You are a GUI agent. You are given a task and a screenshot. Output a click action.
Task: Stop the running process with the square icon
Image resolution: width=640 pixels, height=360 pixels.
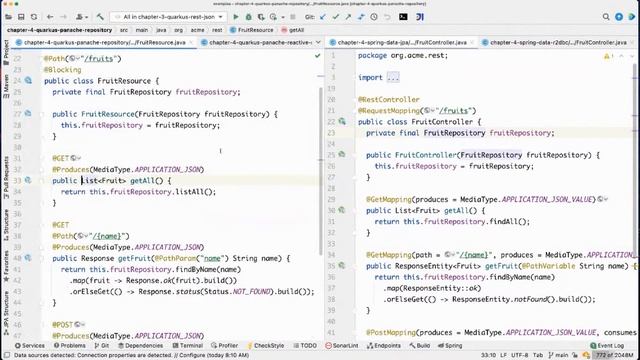click(293, 17)
